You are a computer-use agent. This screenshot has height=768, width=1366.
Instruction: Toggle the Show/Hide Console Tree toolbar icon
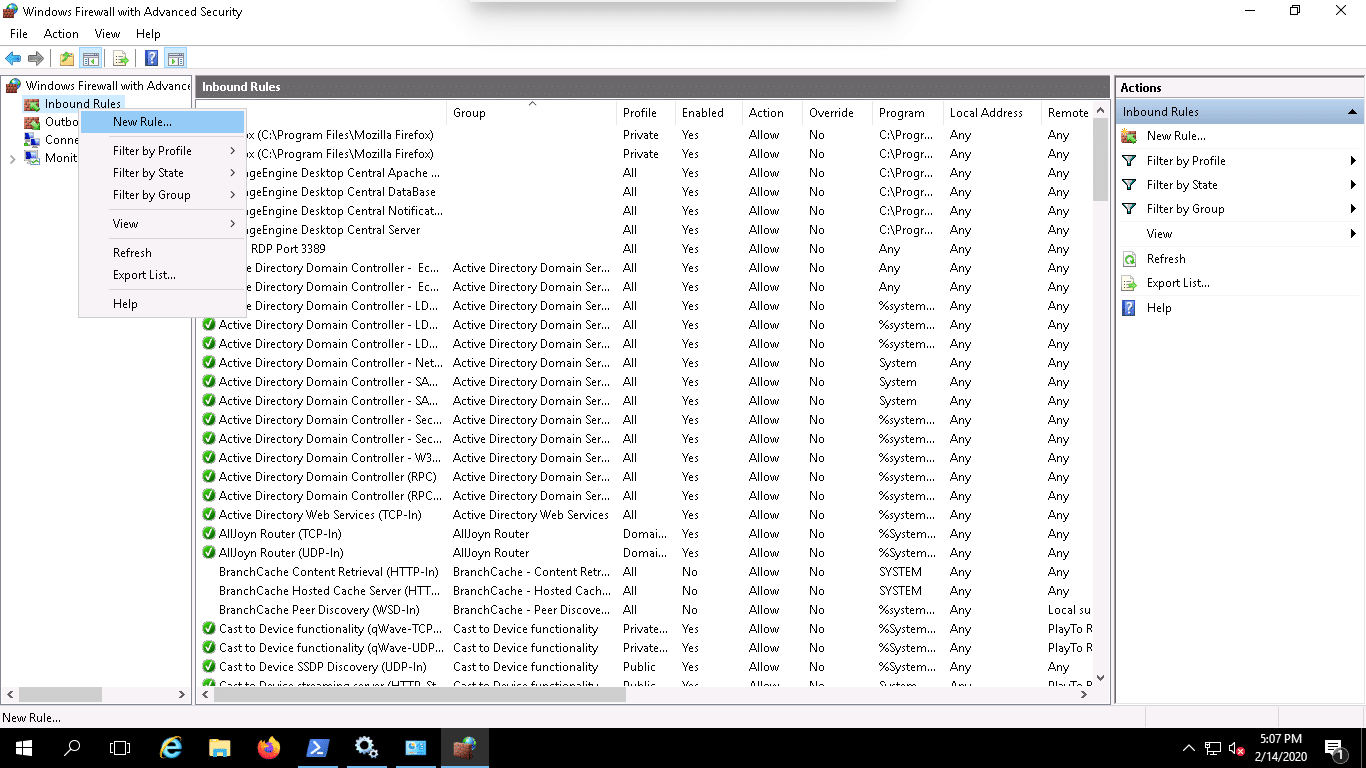(x=90, y=59)
